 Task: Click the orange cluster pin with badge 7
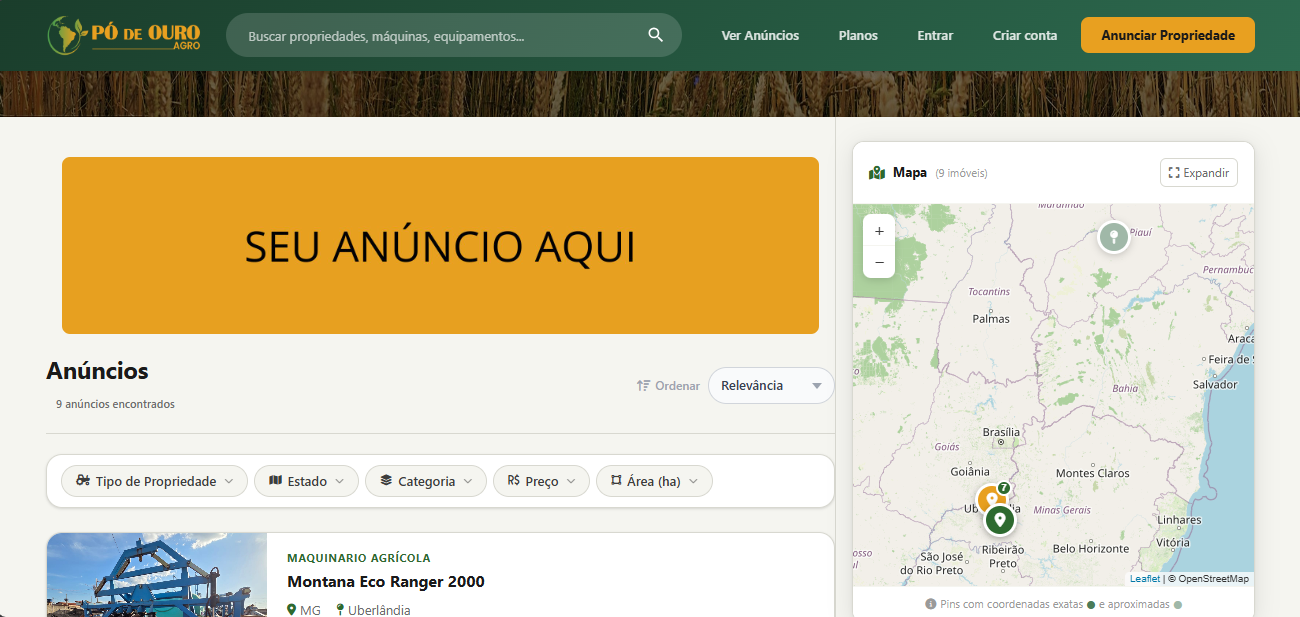[x=991, y=499]
